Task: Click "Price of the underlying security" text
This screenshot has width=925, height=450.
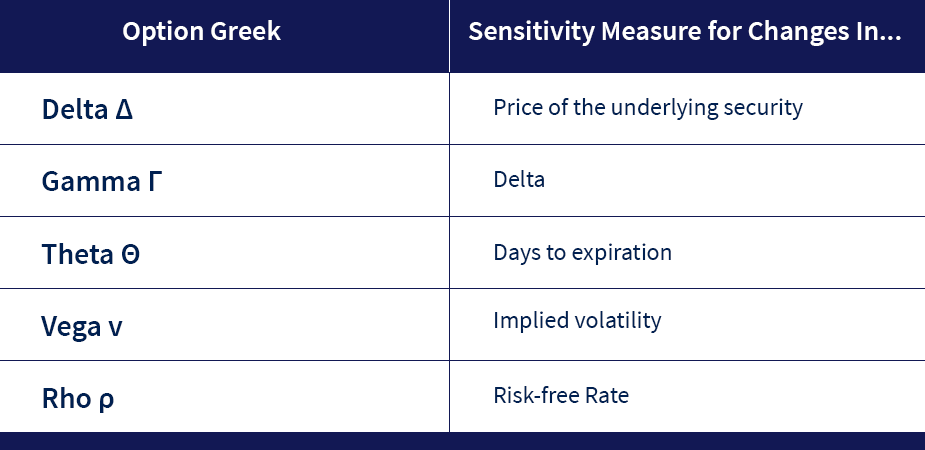Action: click(648, 107)
